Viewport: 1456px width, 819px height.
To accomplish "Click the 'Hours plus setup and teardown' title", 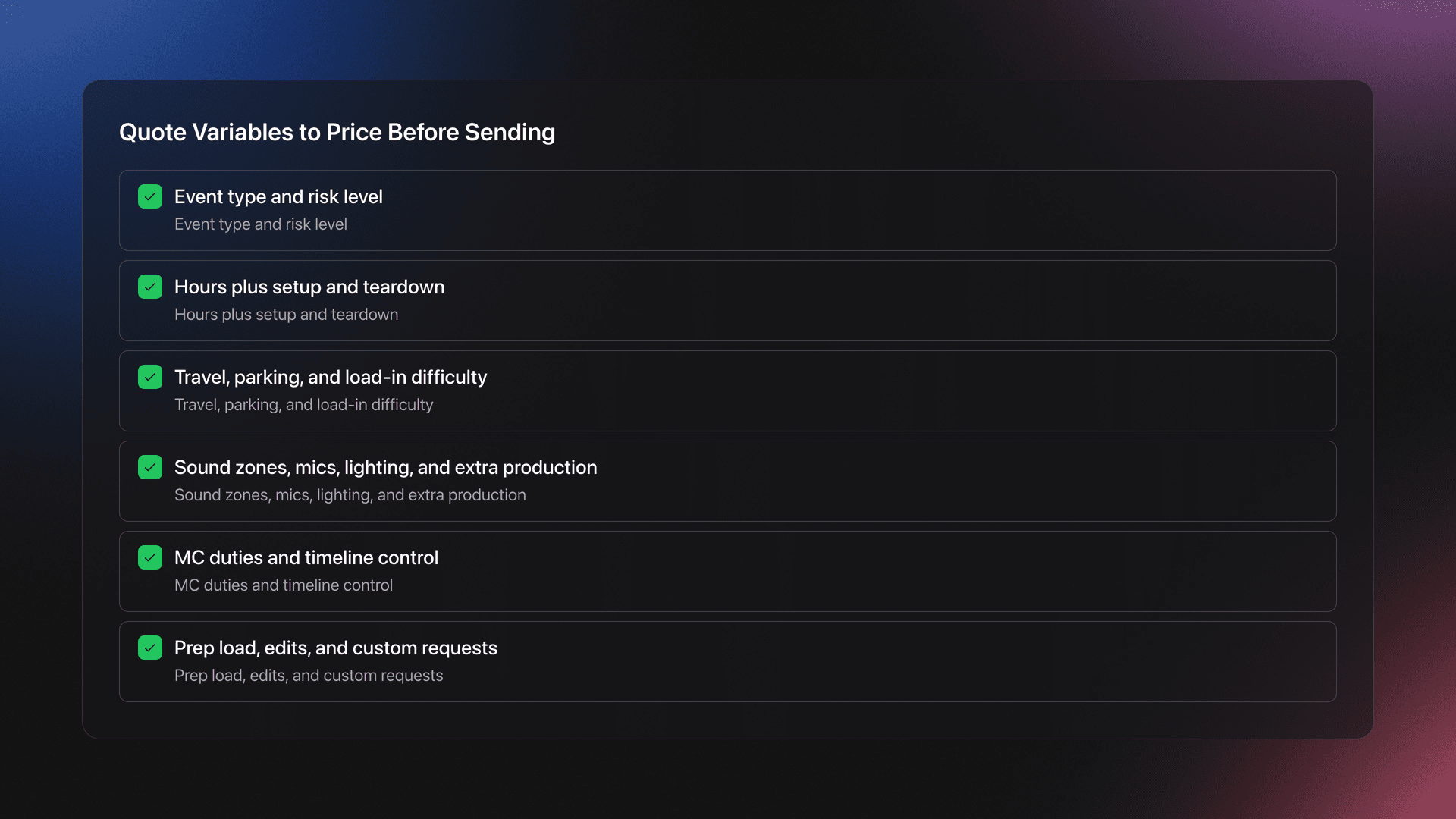I will 309,287.
